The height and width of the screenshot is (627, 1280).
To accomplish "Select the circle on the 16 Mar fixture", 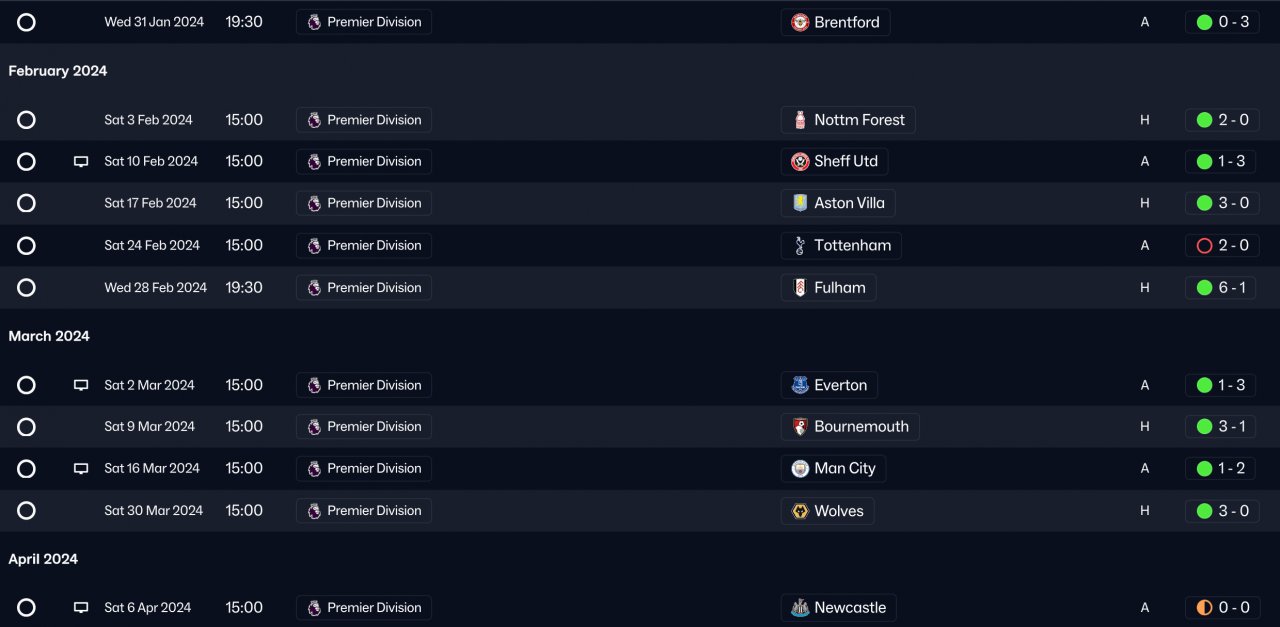I will [27, 469].
